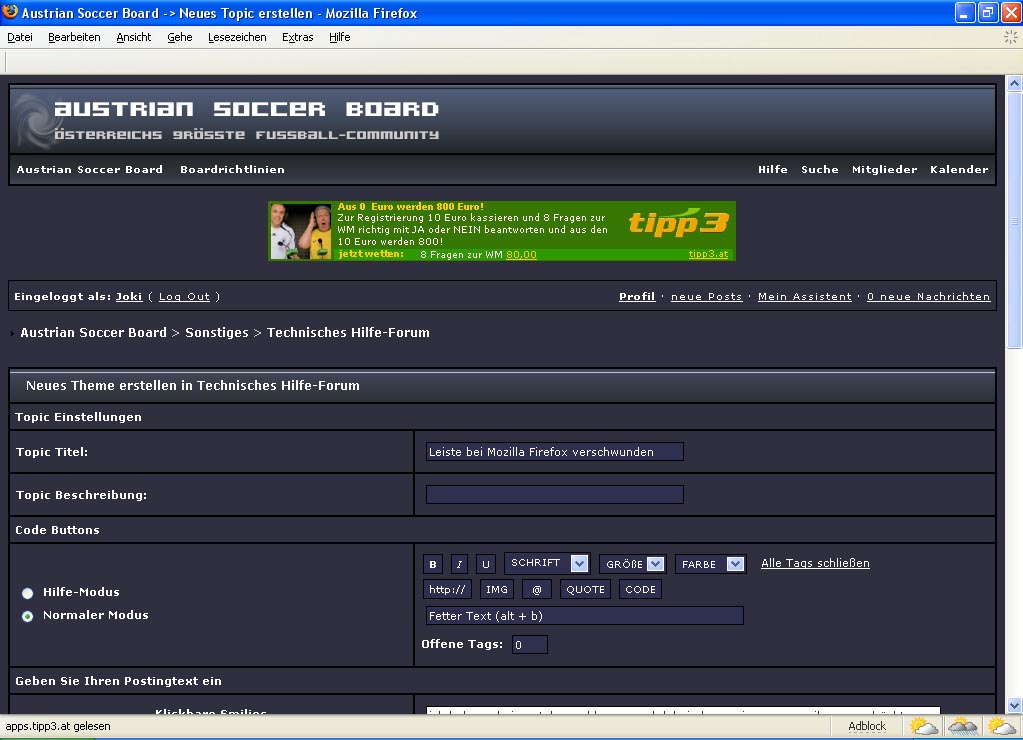This screenshot has width=1023, height=740.
Task: Click the cloudy weather icon in status bar
Action: click(963, 726)
